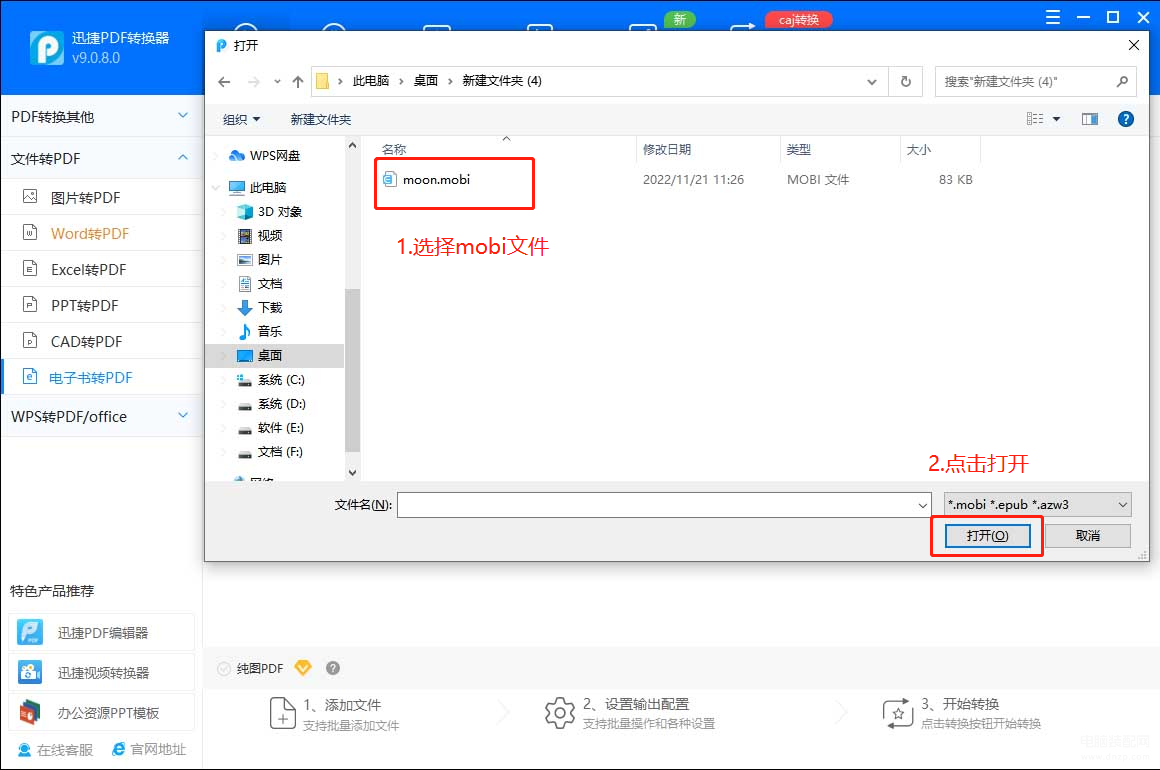Screen dimensions: 1160x770
Task: Click 桌面 in the address breadcrumb
Action: pyautogui.click(x=425, y=81)
